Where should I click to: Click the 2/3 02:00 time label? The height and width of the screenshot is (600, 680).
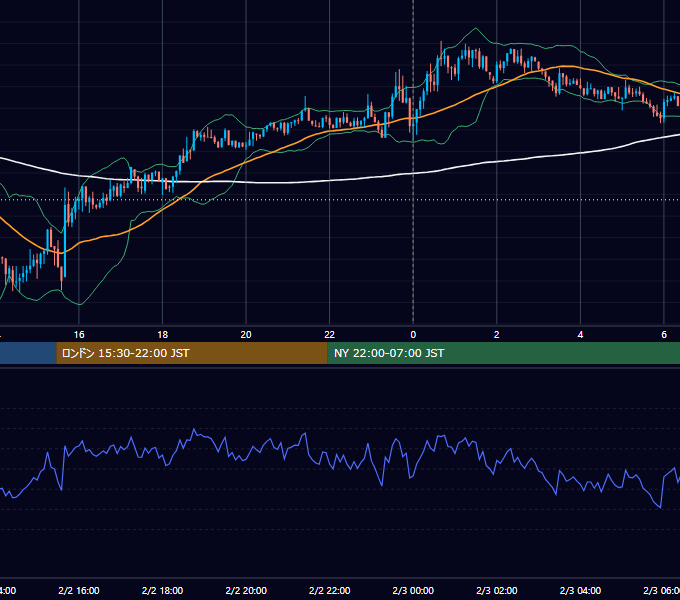point(497,590)
